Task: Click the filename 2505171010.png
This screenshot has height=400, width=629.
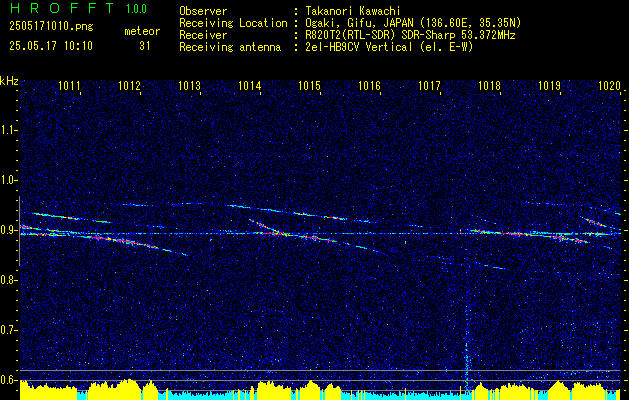Action: (x=51, y=27)
